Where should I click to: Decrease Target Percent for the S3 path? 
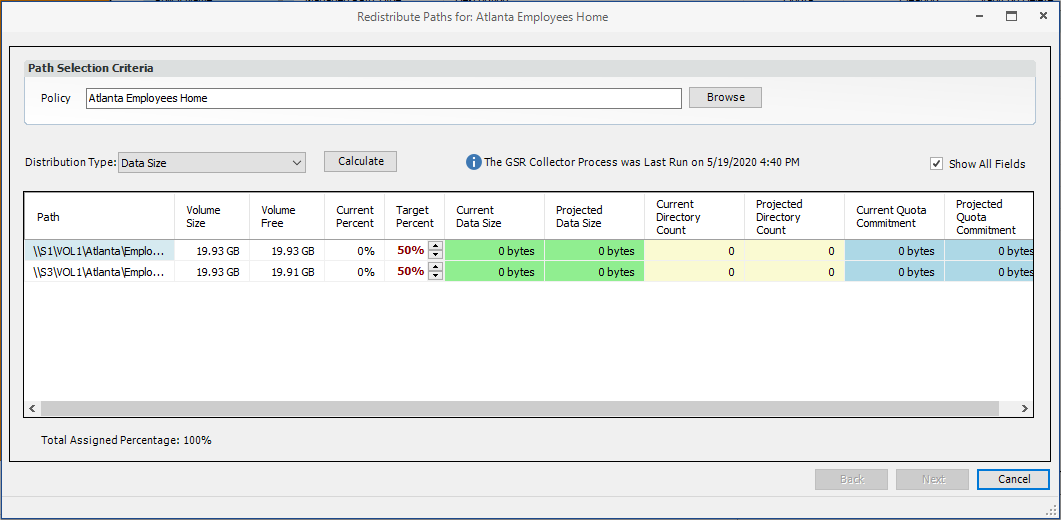(x=436, y=276)
